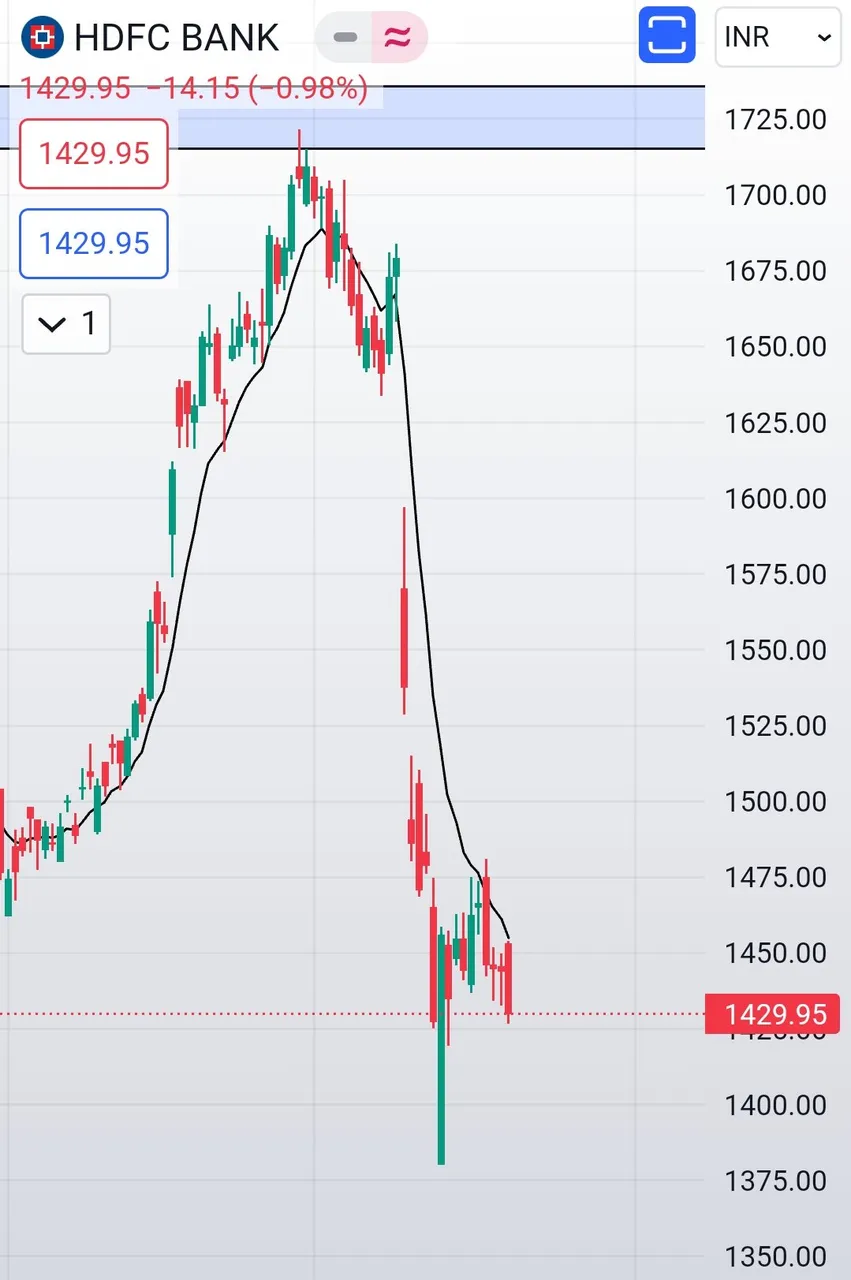The width and height of the screenshot is (851, 1280).
Task: Click the 1700.00 price scale label
Action: [775, 195]
